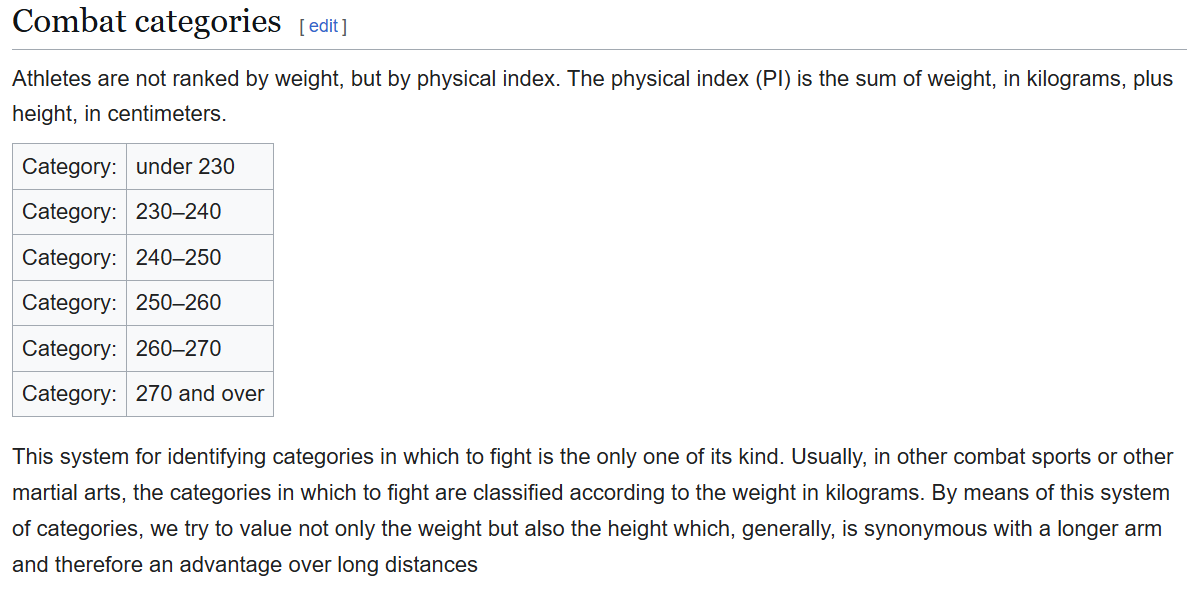Click Category label in the 260–270 row

(69, 349)
